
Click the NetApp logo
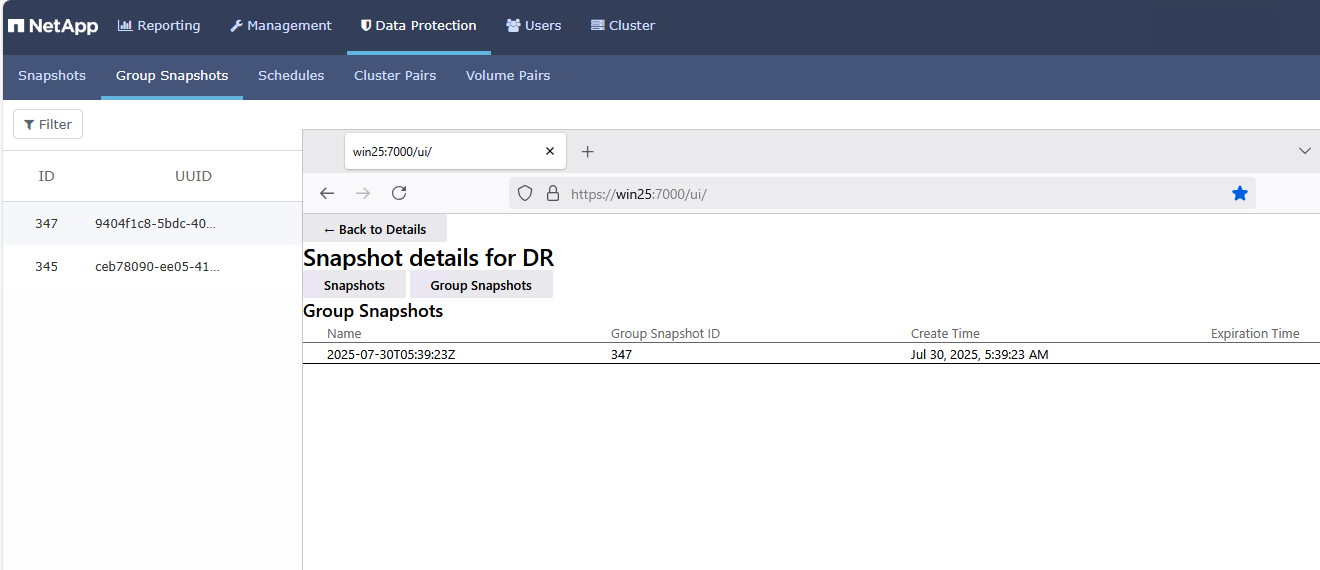[x=53, y=26]
